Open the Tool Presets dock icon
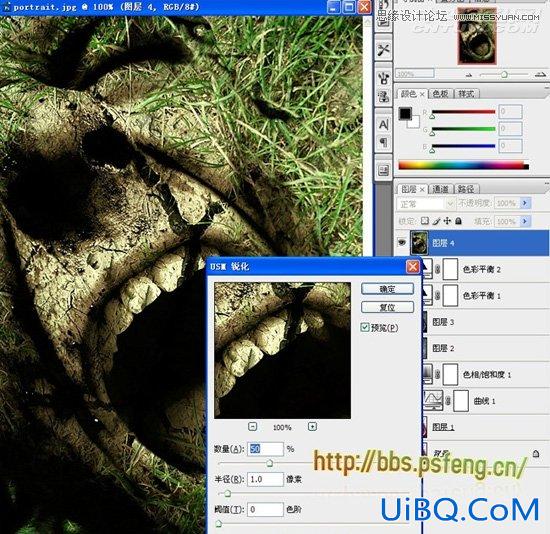The height and width of the screenshot is (534, 550). [x=383, y=49]
